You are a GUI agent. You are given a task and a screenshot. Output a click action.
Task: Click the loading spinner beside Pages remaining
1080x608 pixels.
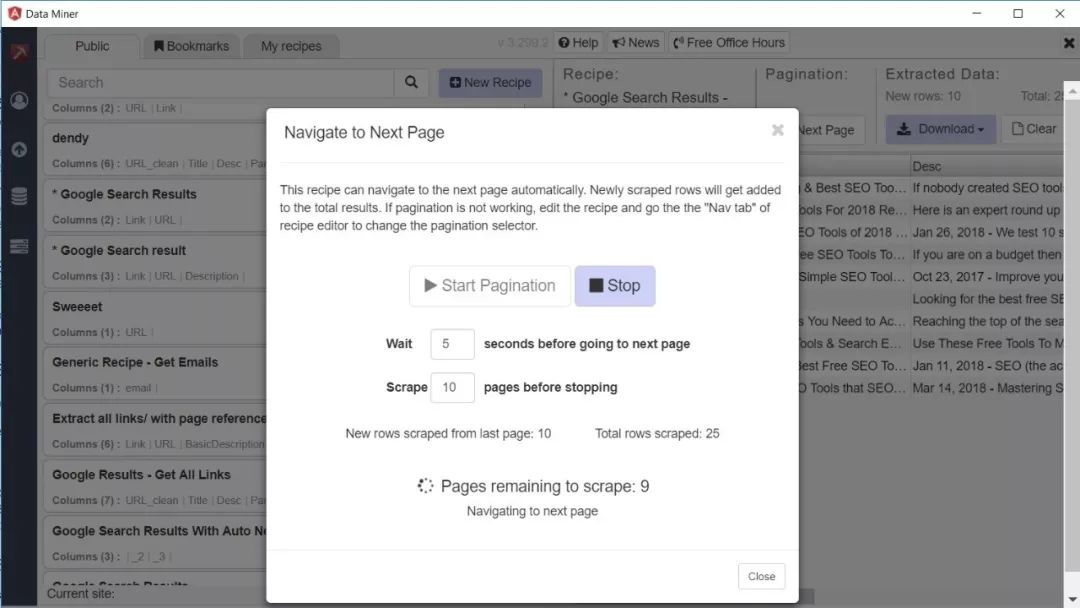tap(425, 486)
